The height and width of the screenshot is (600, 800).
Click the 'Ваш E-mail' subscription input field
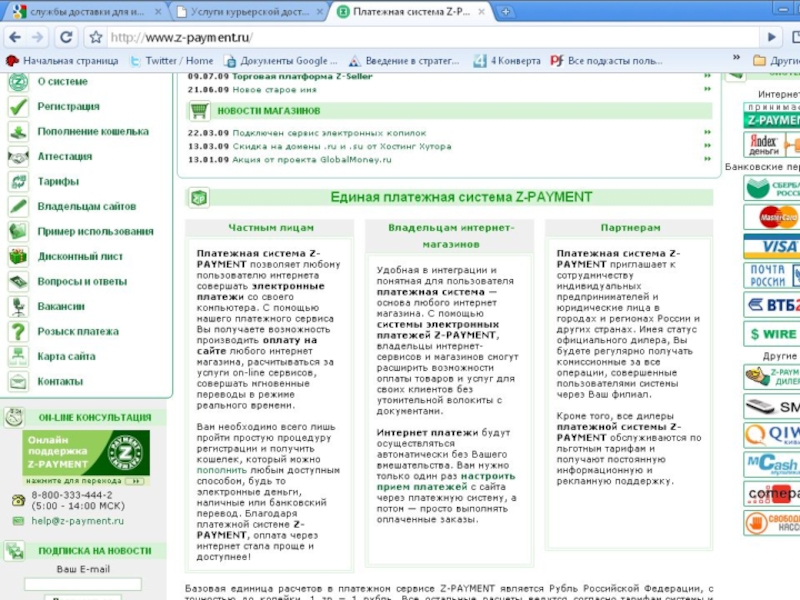(x=83, y=584)
